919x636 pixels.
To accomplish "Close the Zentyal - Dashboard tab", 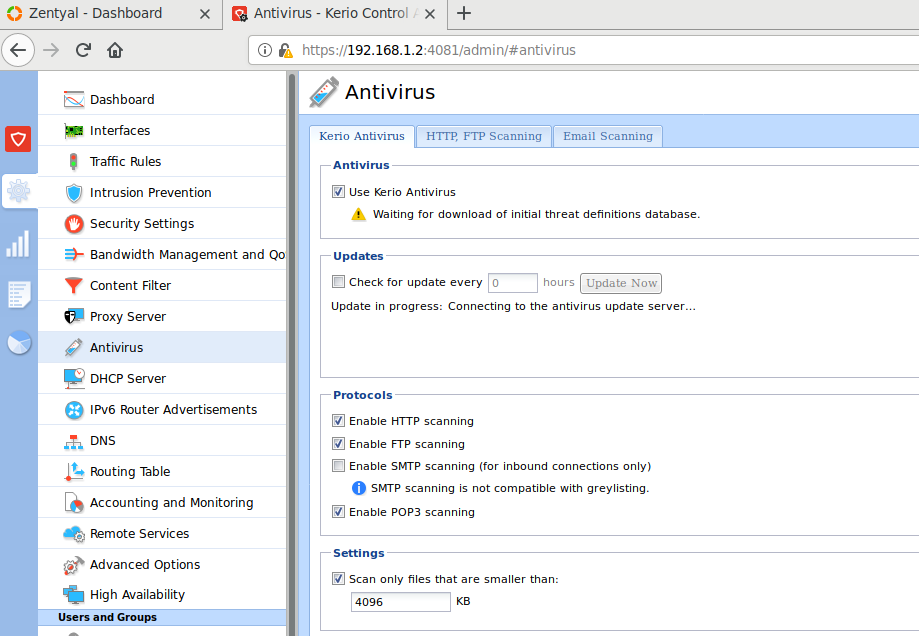I will tap(205, 14).
